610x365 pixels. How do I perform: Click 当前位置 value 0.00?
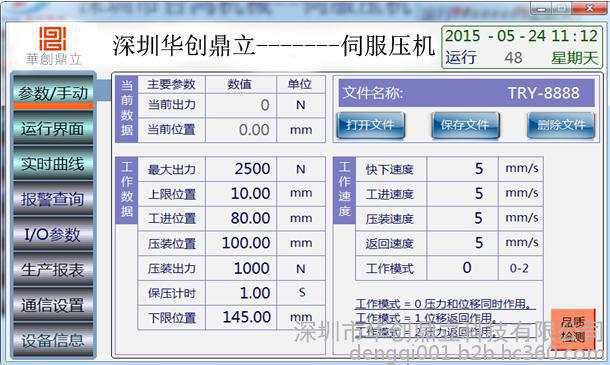pyautogui.click(x=241, y=130)
